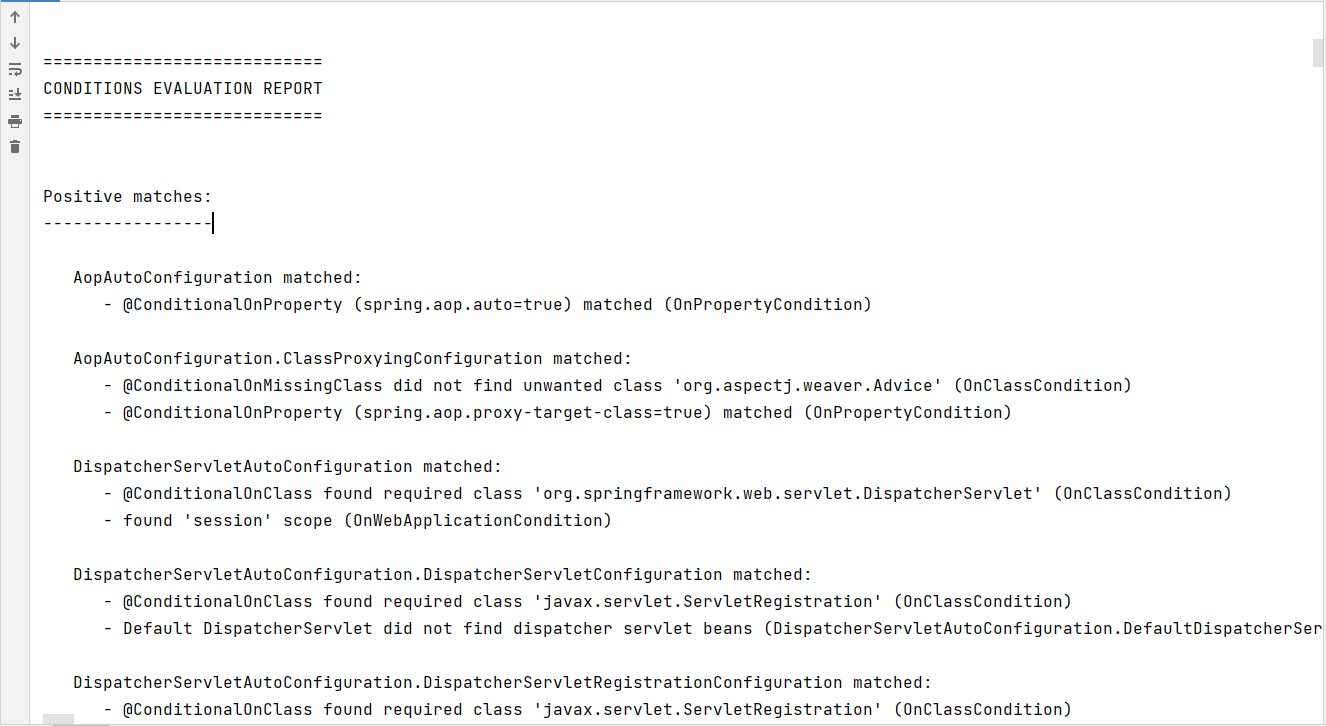Viewport: 1326px width, 726px height.
Task: Click the up arrow stack trace icon
Action: [15, 17]
